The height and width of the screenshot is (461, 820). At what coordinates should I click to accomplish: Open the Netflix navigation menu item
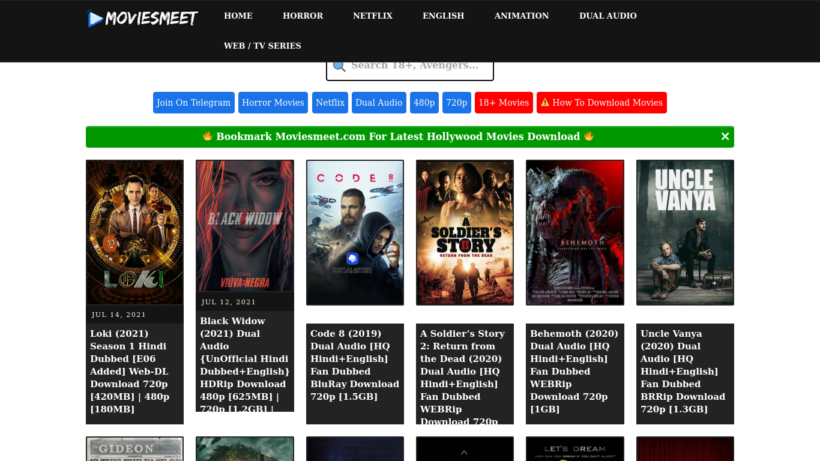372,16
